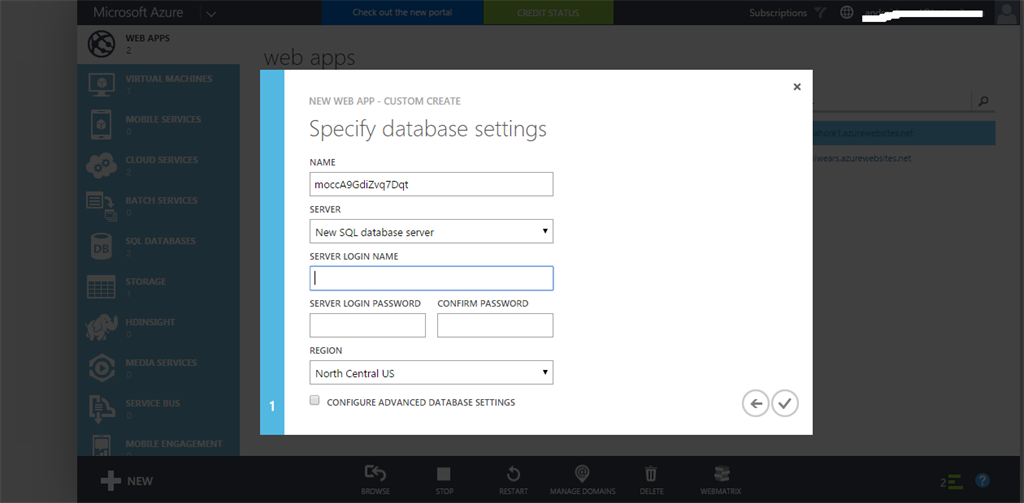Click the Confirm Password field
Image resolution: width=1024 pixels, height=503 pixels.
[x=495, y=325]
